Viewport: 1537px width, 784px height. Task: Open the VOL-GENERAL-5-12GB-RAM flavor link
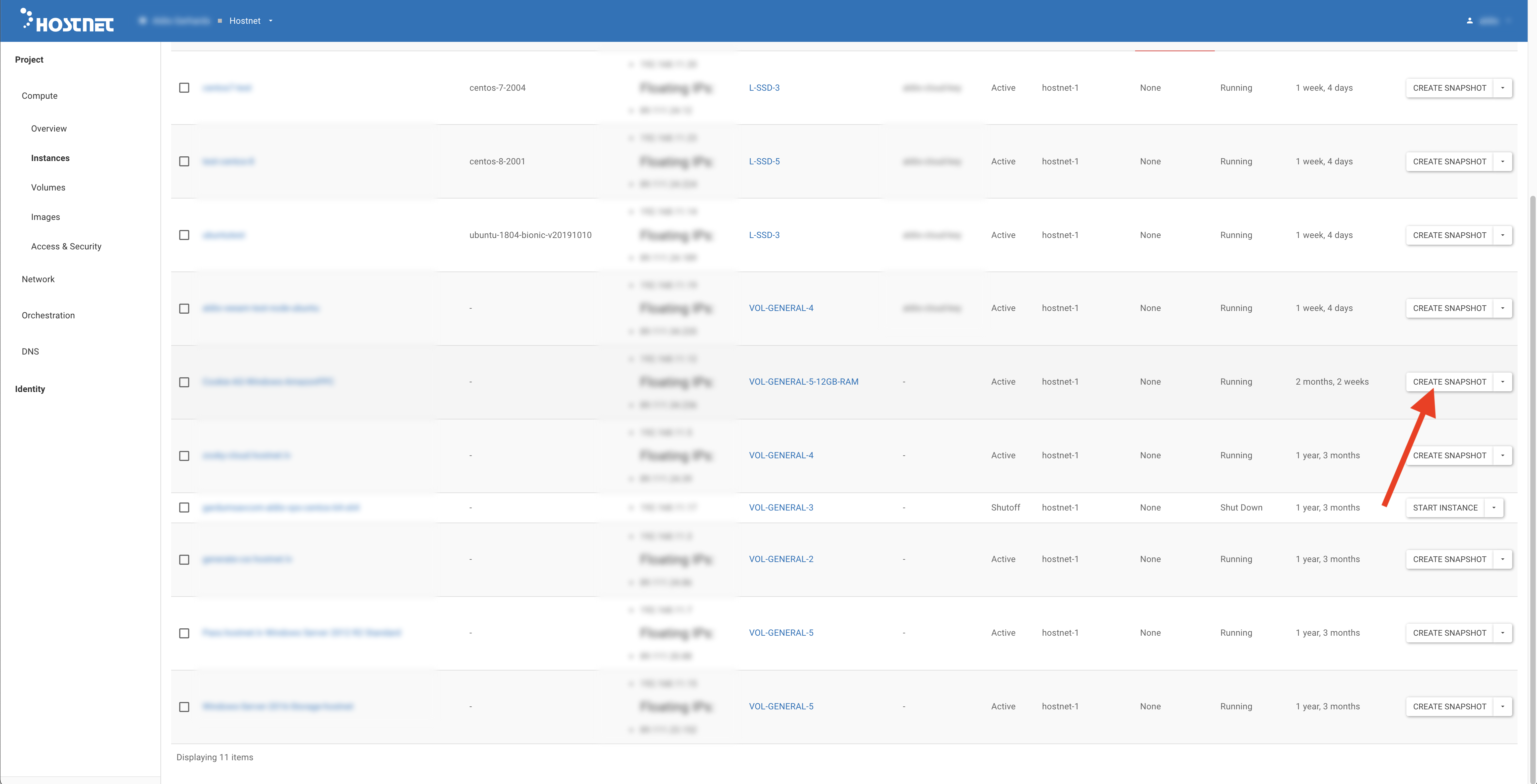click(803, 382)
